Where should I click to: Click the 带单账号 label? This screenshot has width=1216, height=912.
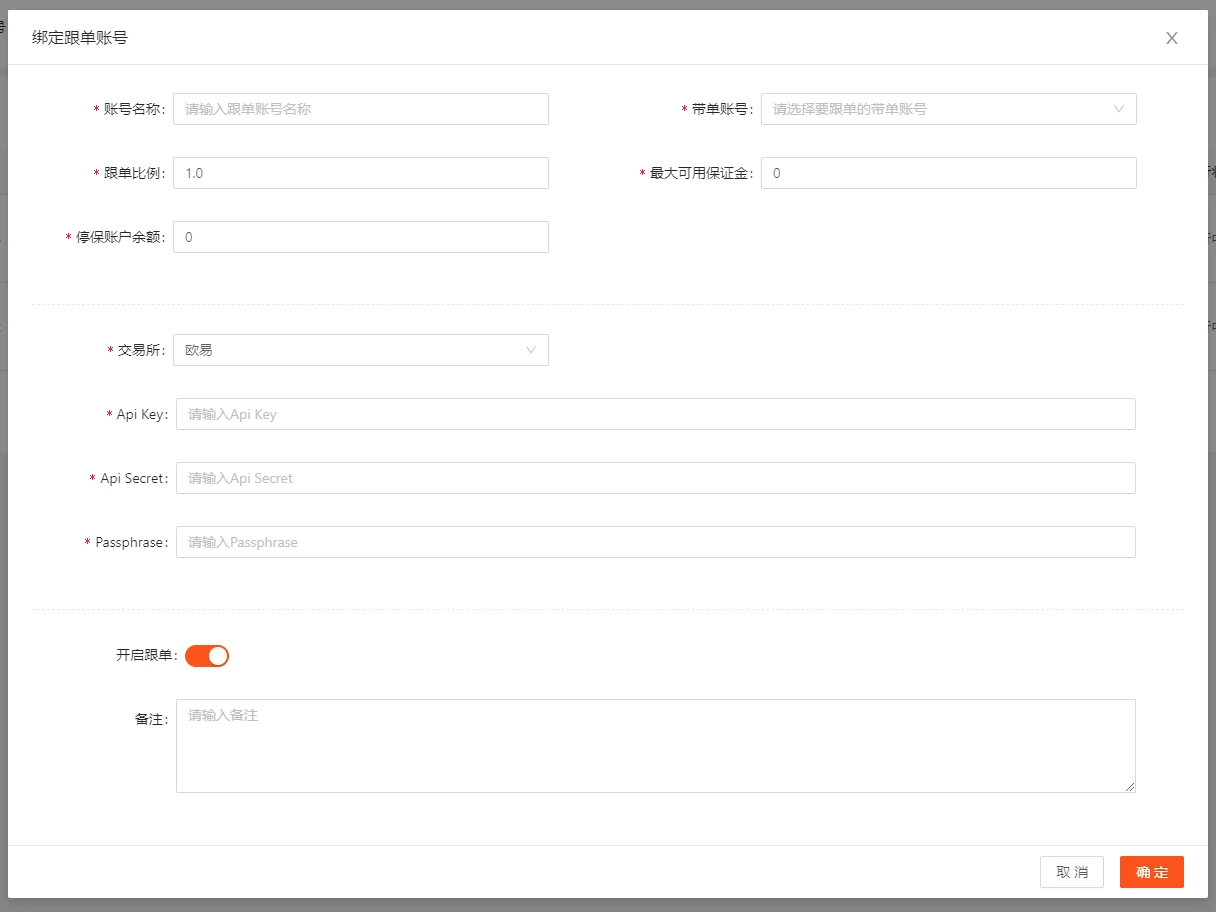click(722, 109)
